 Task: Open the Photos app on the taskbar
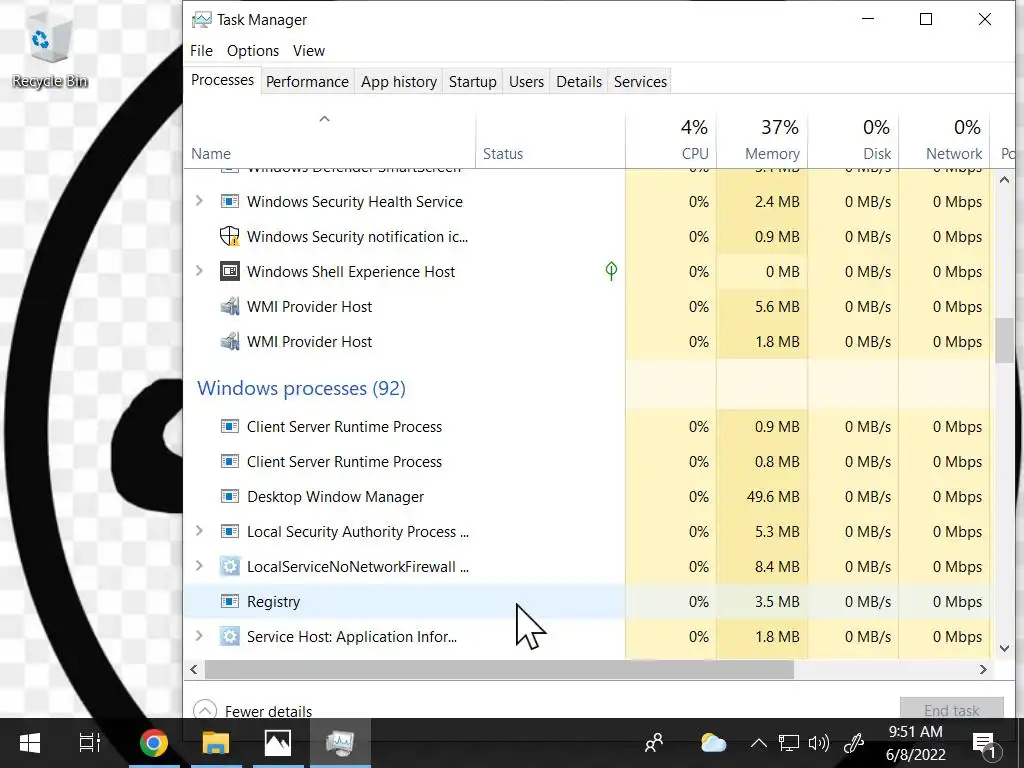point(278,743)
